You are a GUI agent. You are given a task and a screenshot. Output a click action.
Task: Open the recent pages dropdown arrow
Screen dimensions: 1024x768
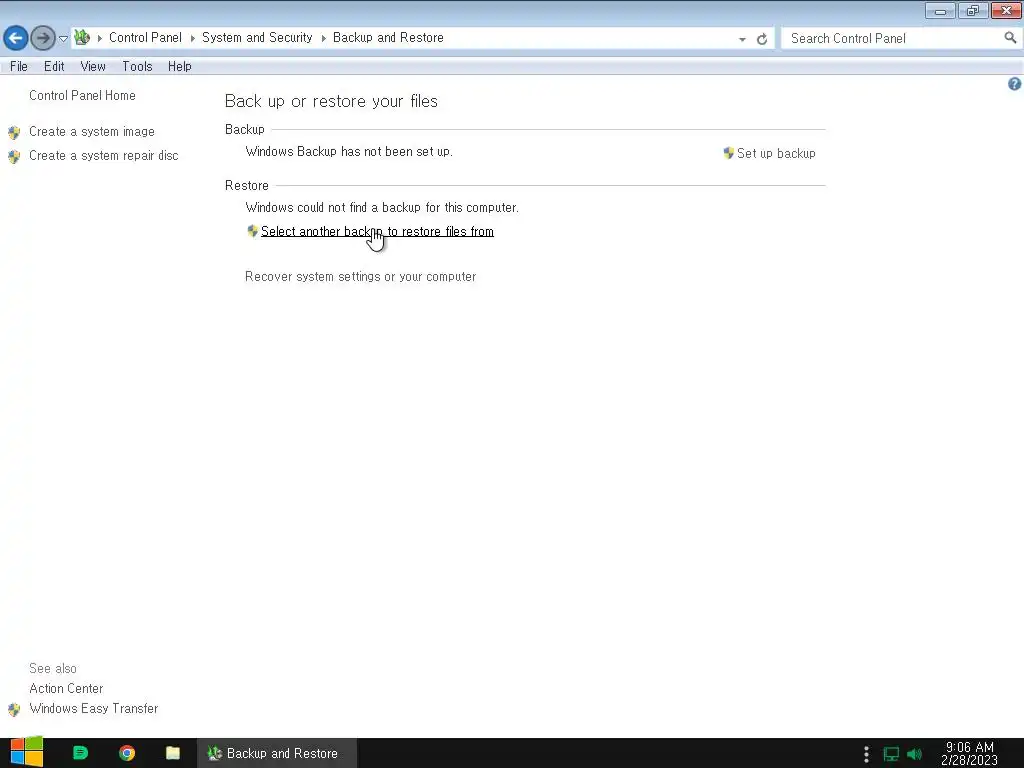[x=63, y=39]
